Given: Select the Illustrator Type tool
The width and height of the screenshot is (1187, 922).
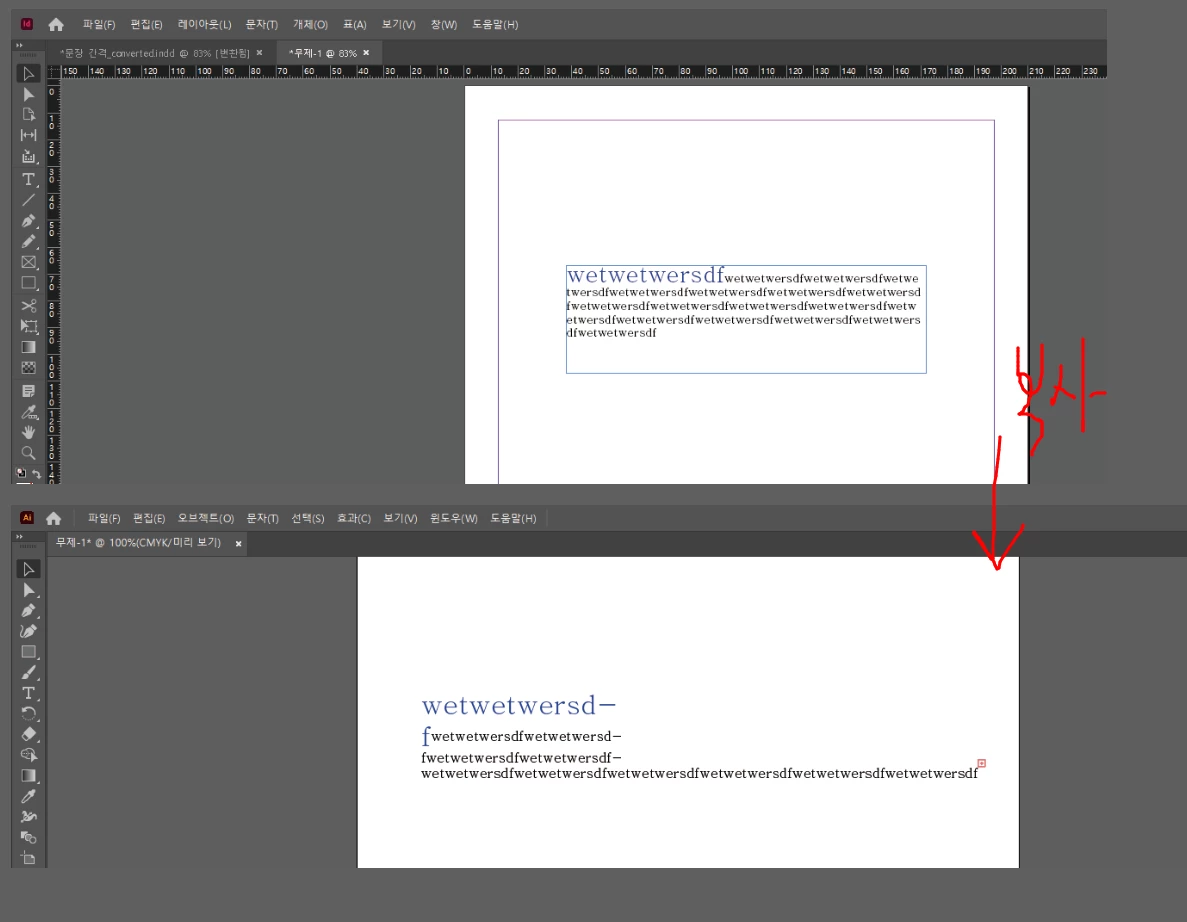Looking at the screenshot, I should tap(28, 693).
